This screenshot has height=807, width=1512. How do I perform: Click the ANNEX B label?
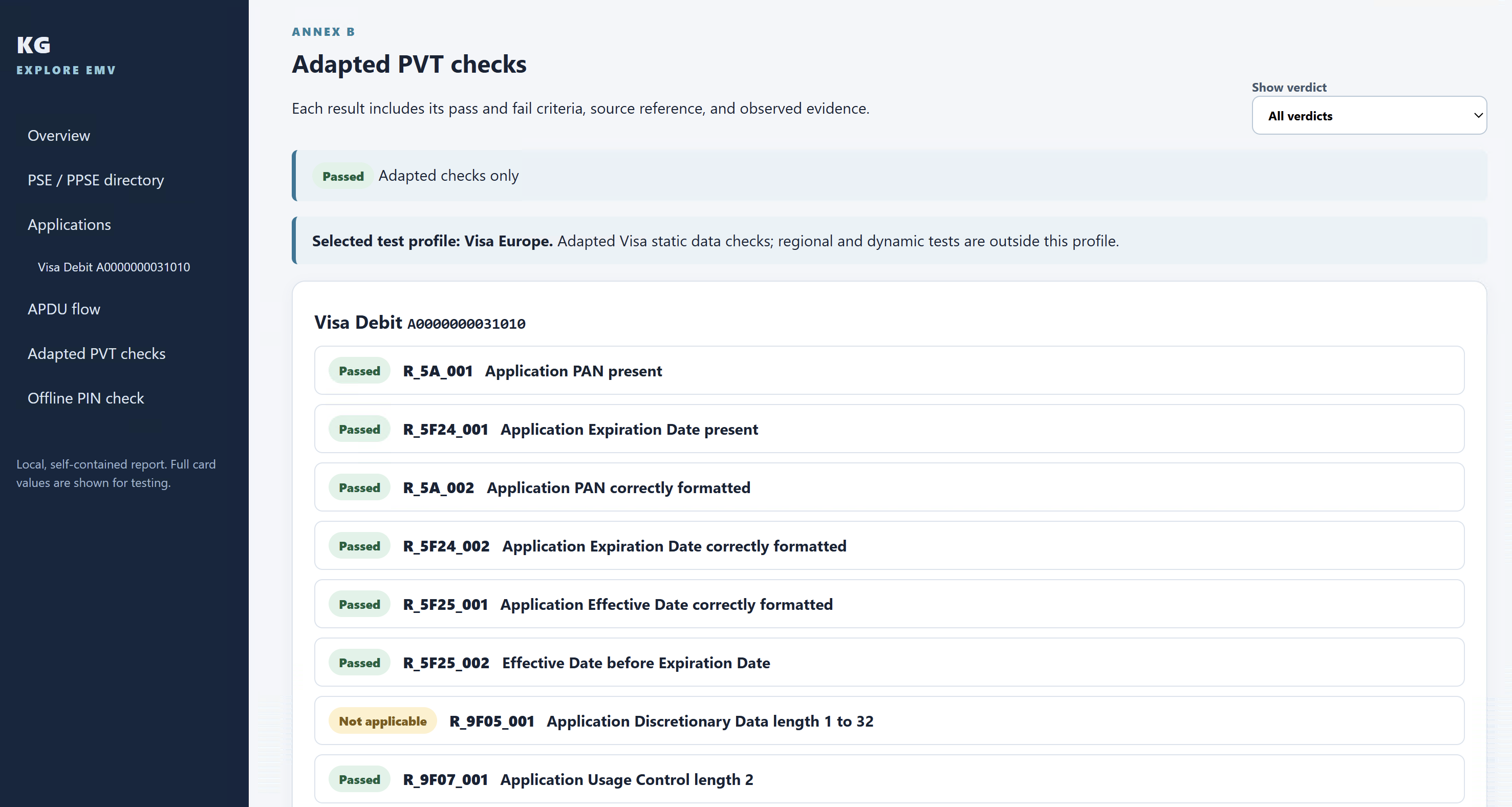click(x=323, y=32)
